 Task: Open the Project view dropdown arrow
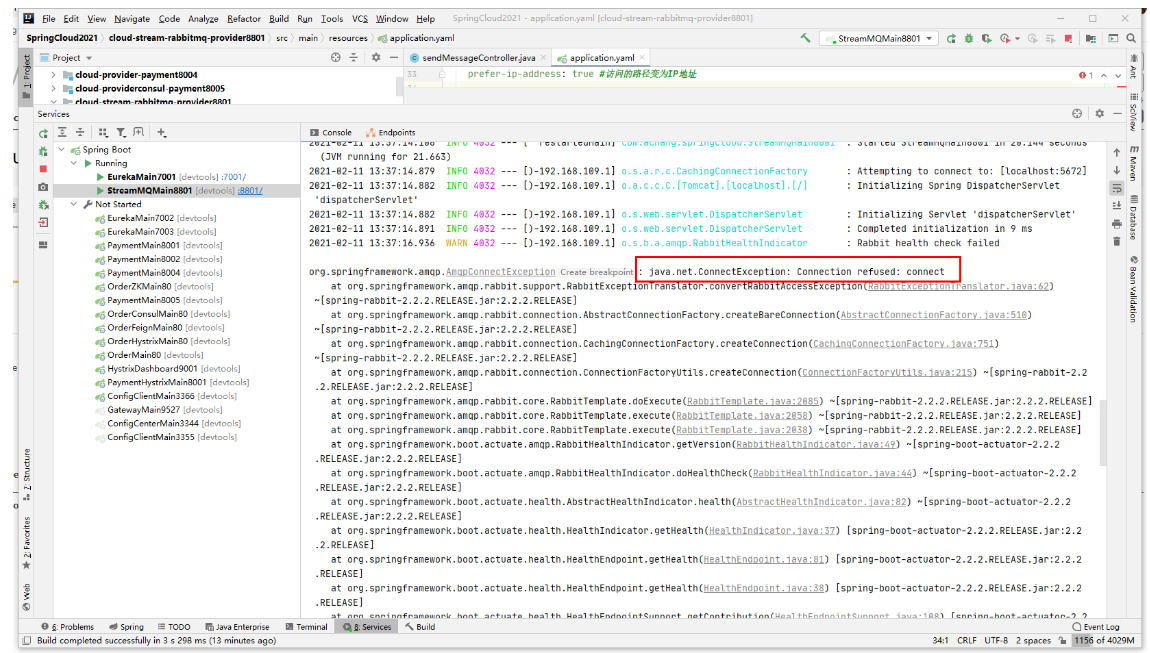(89, 58)
